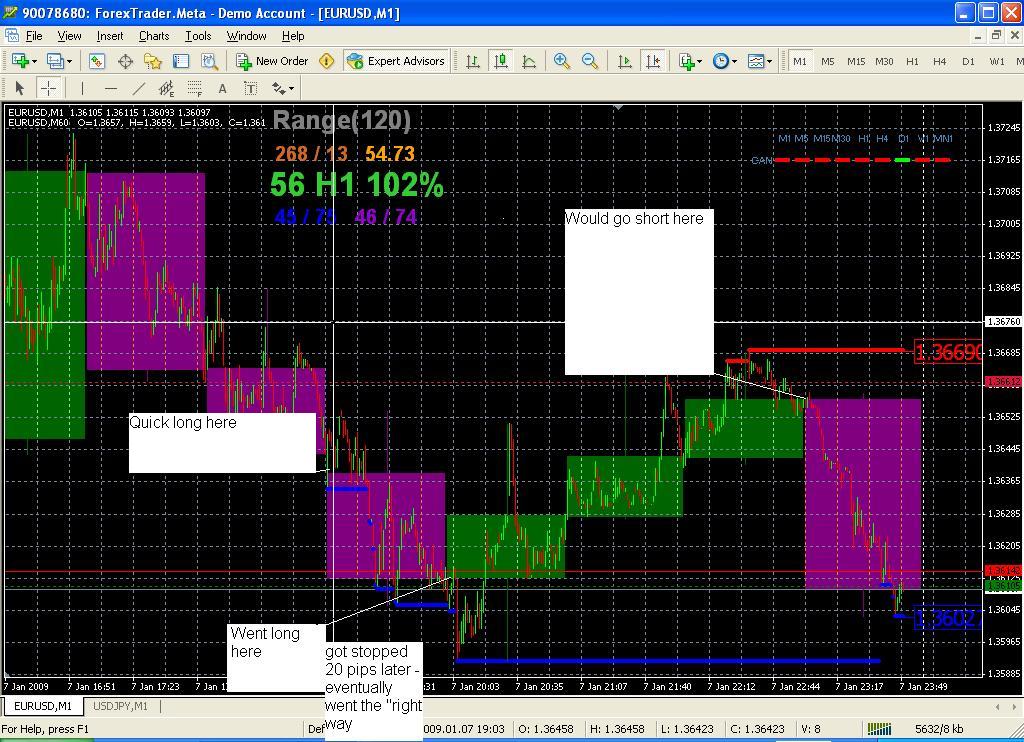This screenshot has width=1024, height=742.
Task: Open the Charts menu
Action: 154,36
